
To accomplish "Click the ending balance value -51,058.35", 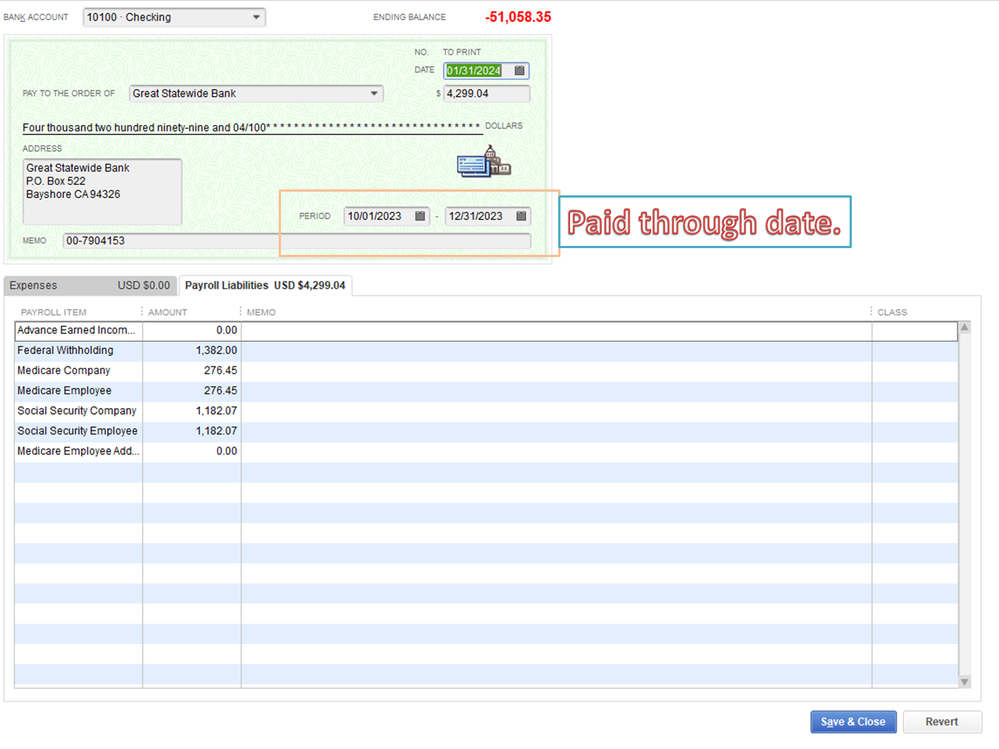I will pos(518,17).
